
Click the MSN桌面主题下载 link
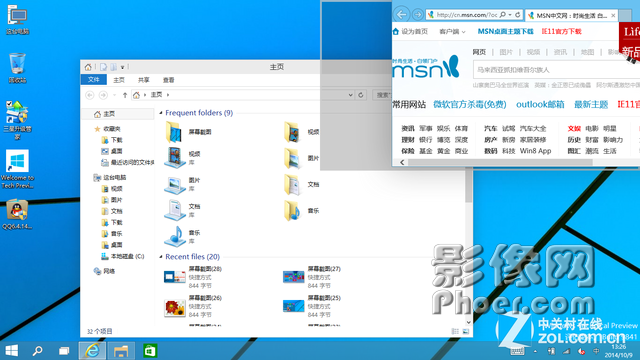pos(505,31)
